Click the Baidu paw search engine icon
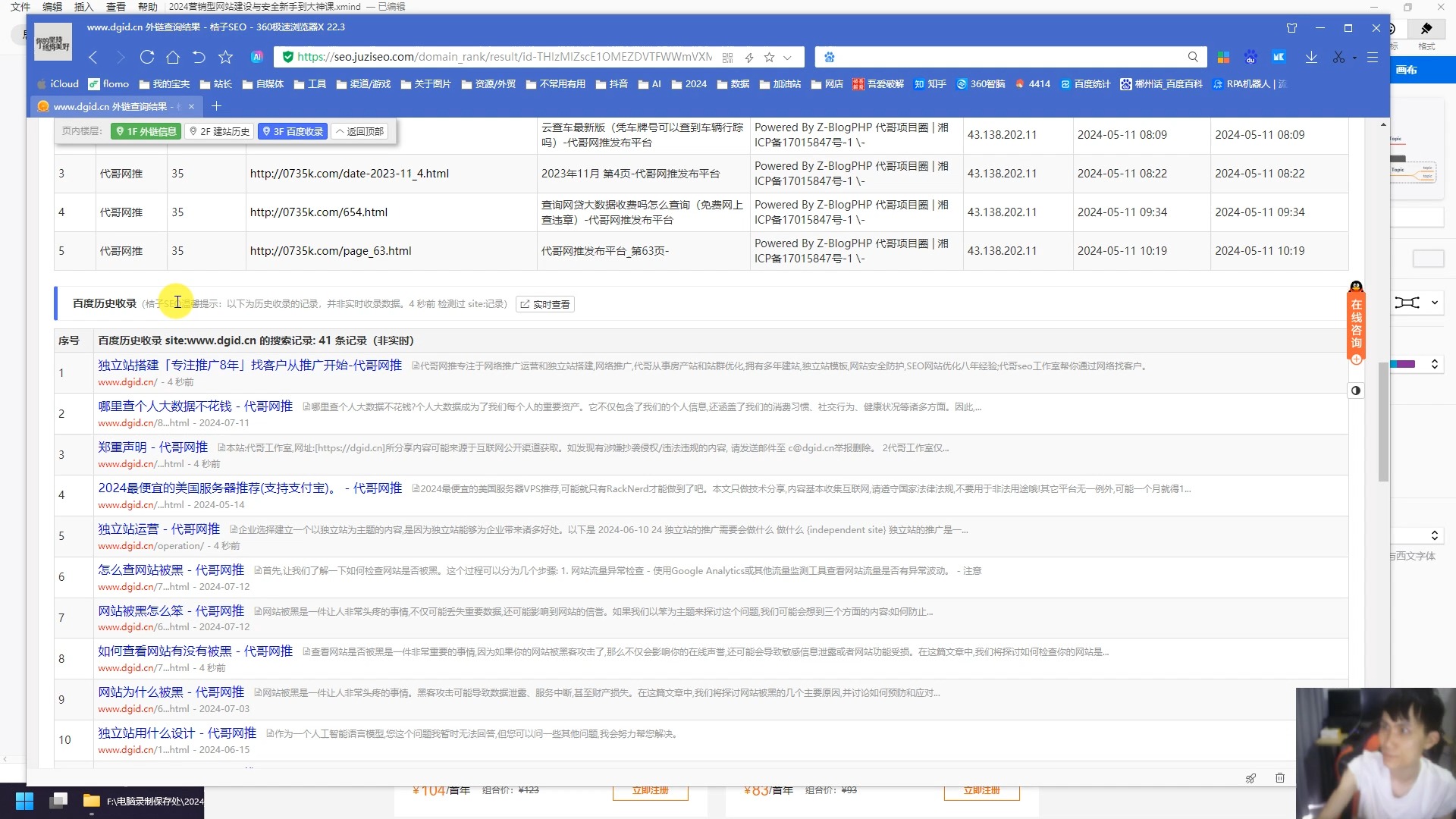The image size is (1456, 819). [x=830, y=57]
